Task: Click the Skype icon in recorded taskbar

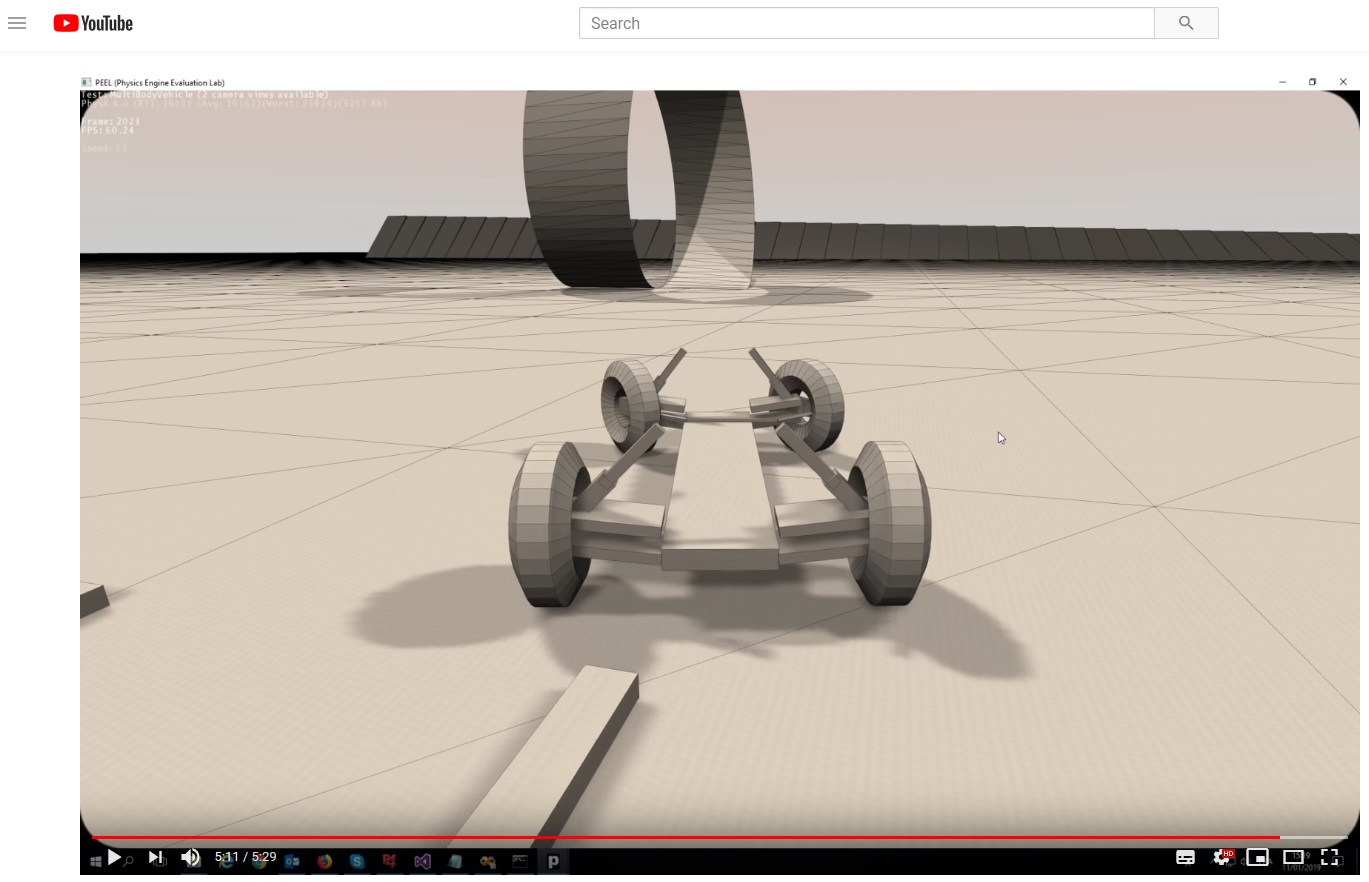Action: [357, 861]
